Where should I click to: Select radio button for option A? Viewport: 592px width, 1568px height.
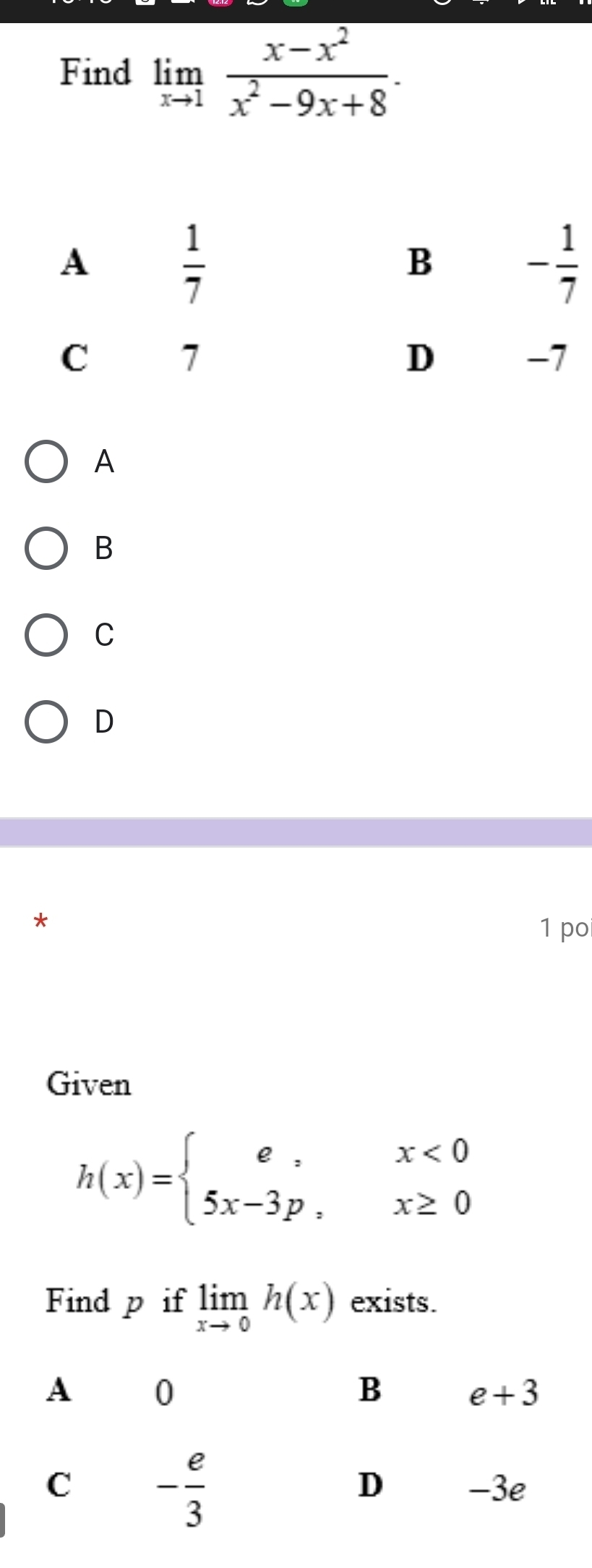coord(47,461)
